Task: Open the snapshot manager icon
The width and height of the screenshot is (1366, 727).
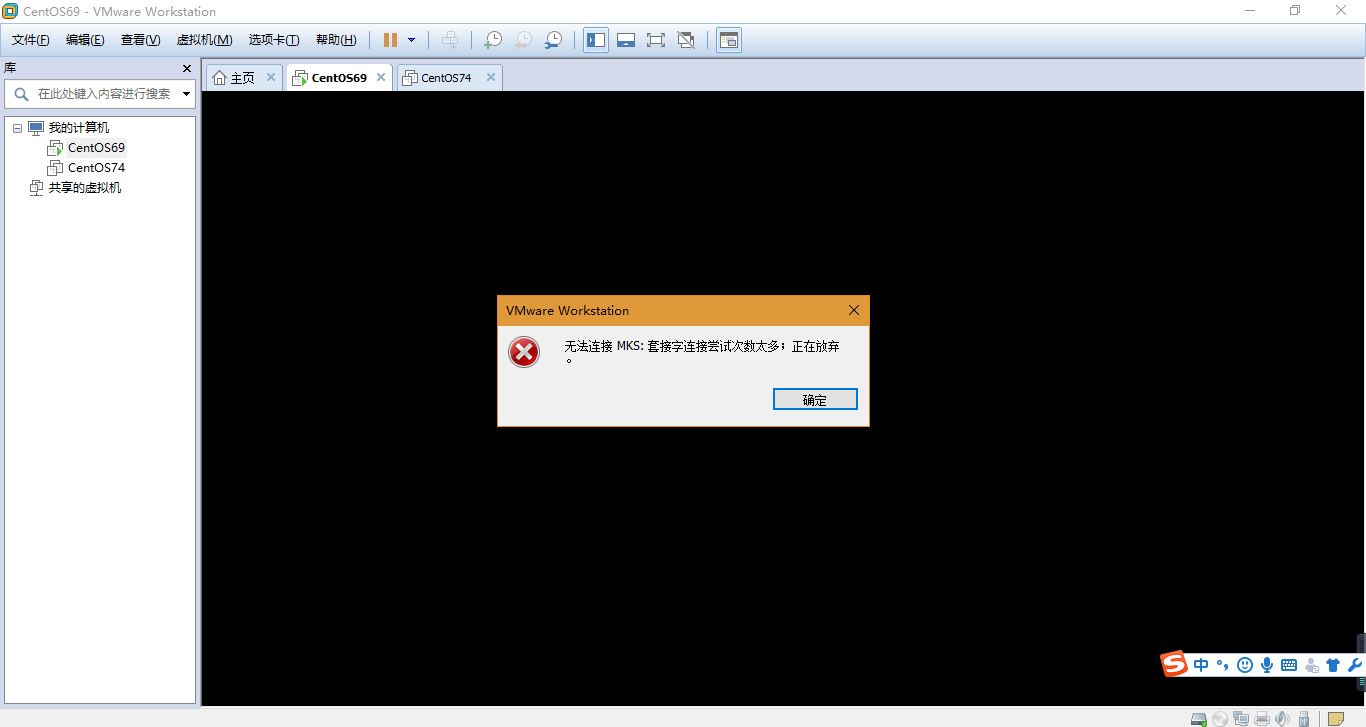Action: coord(553,40)
